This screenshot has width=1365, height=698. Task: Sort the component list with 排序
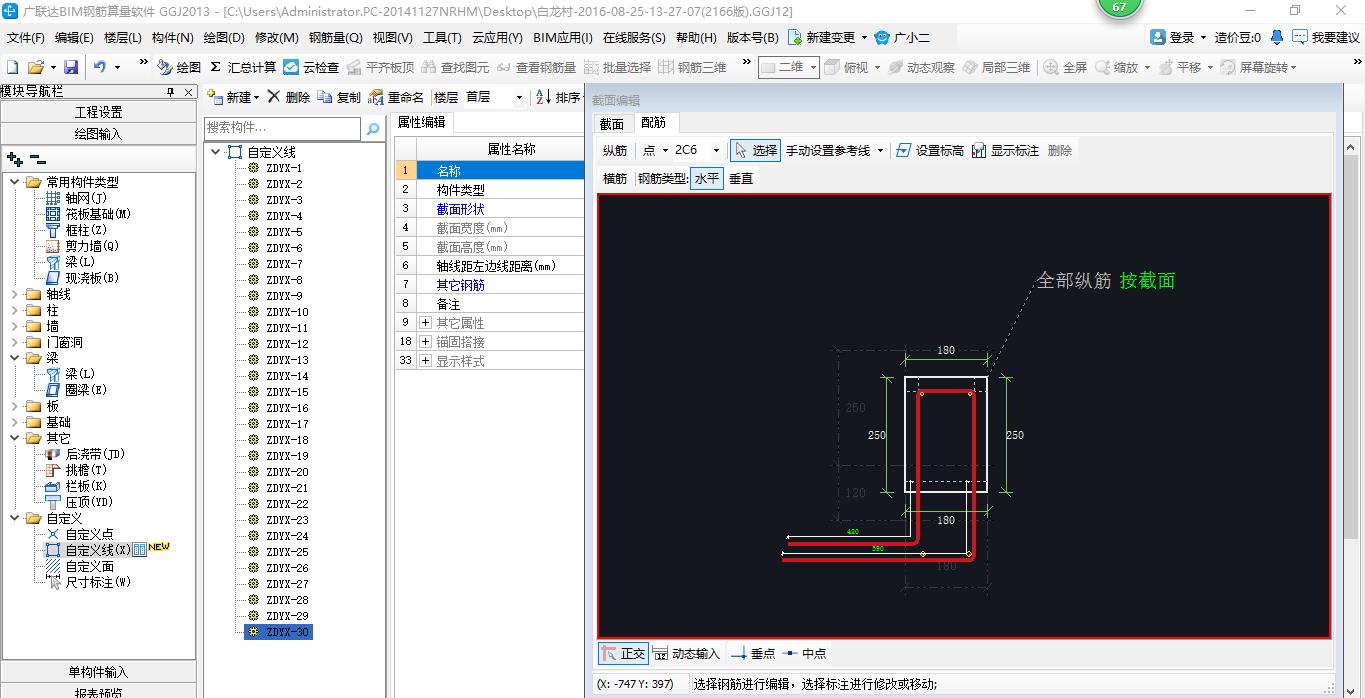coord(558,97)
